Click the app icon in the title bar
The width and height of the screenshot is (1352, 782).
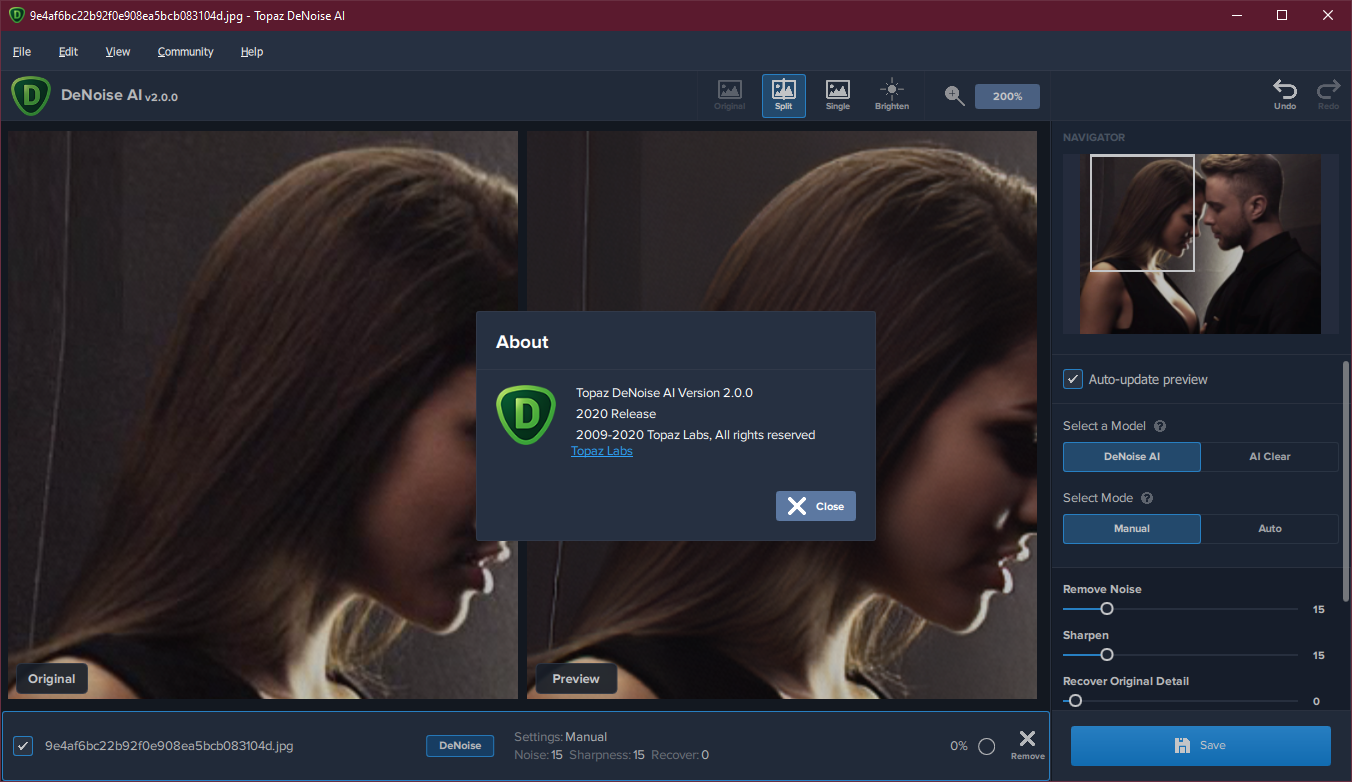(17, 15)
